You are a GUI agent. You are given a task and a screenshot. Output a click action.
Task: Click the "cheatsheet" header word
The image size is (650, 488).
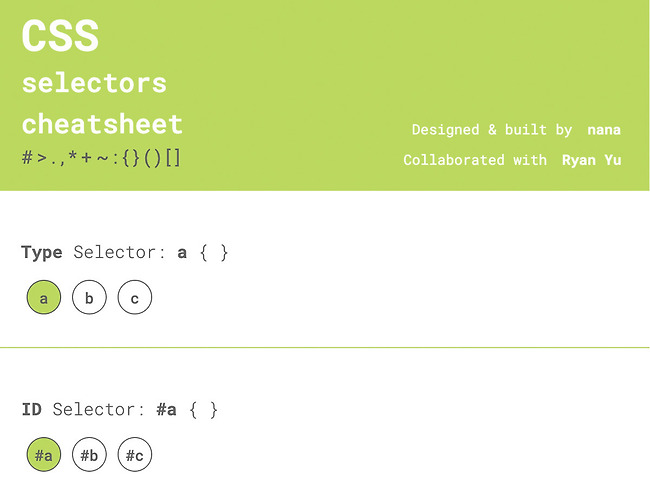pyautogui.click(x=102, y=124)
